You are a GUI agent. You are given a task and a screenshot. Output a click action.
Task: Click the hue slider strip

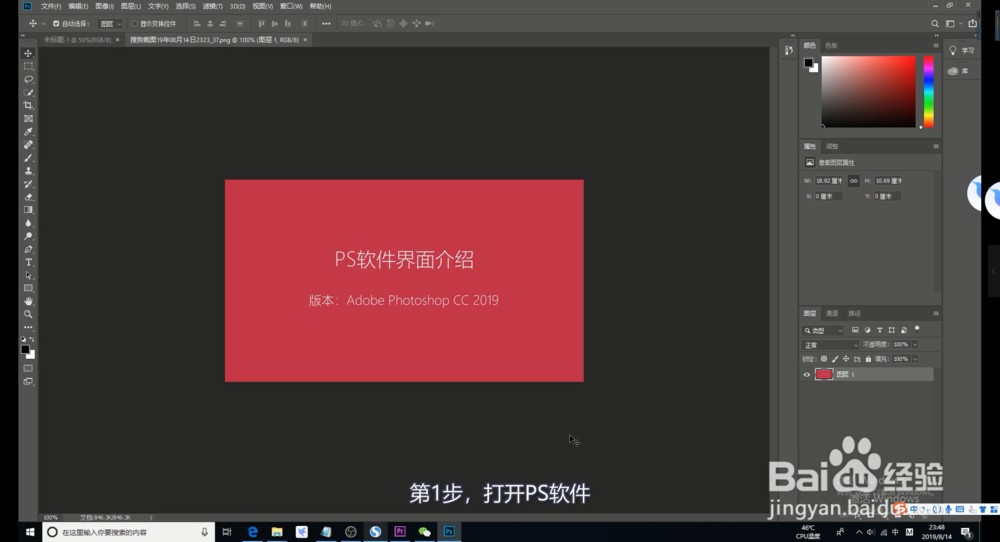tap(929, 91)
